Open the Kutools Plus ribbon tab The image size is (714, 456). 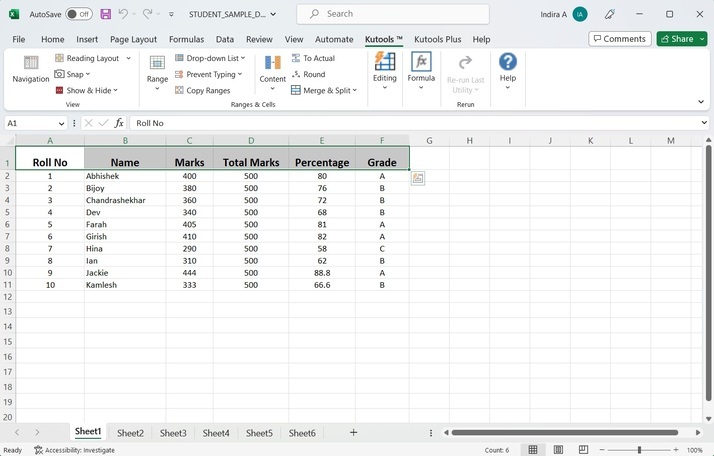439,39
